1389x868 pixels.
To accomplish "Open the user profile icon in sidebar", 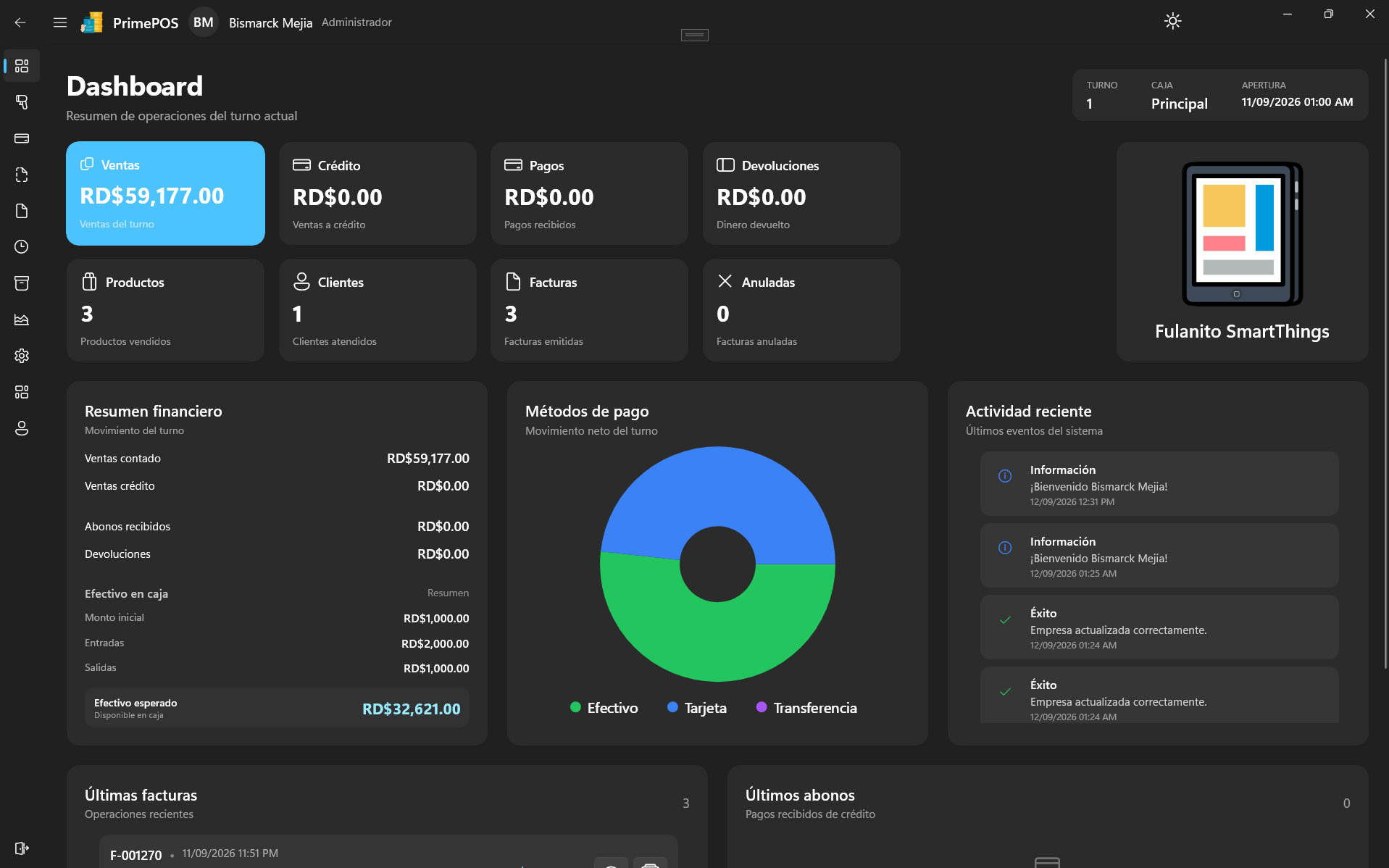I will (x=22, y=428).
